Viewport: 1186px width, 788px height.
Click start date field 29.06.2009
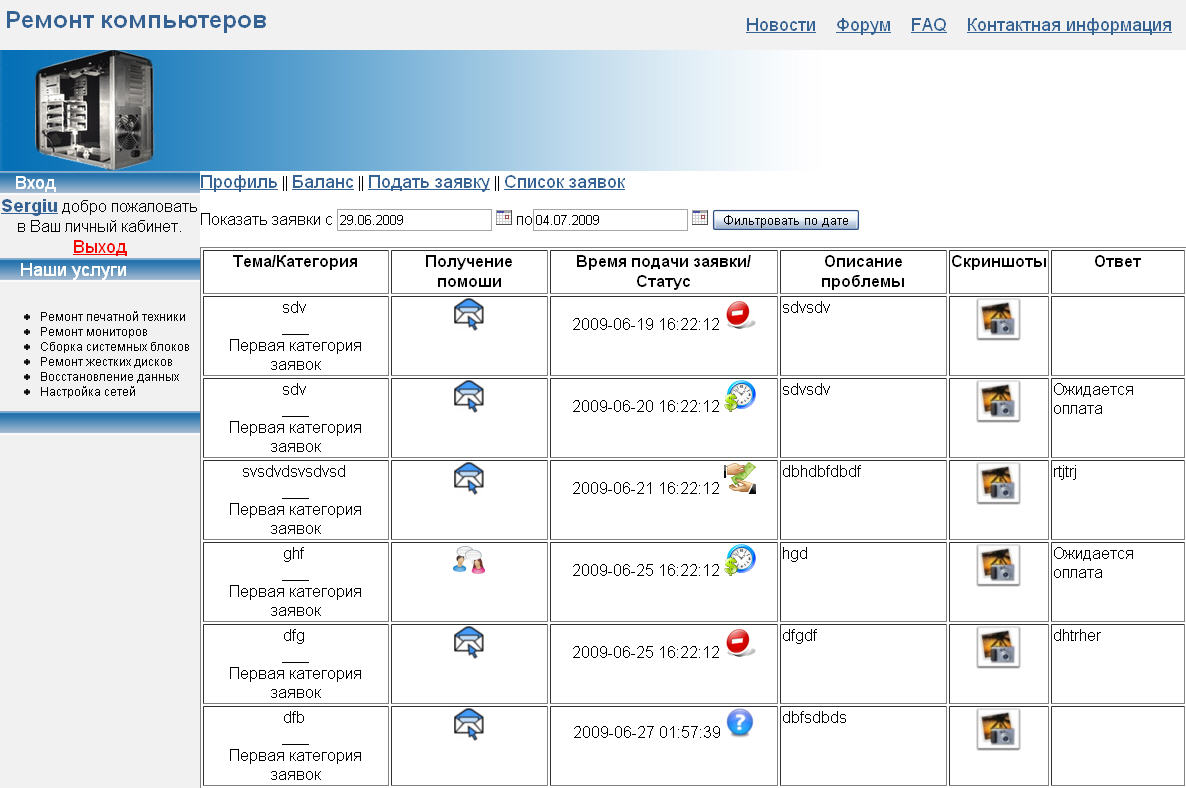tap(414, 220)
